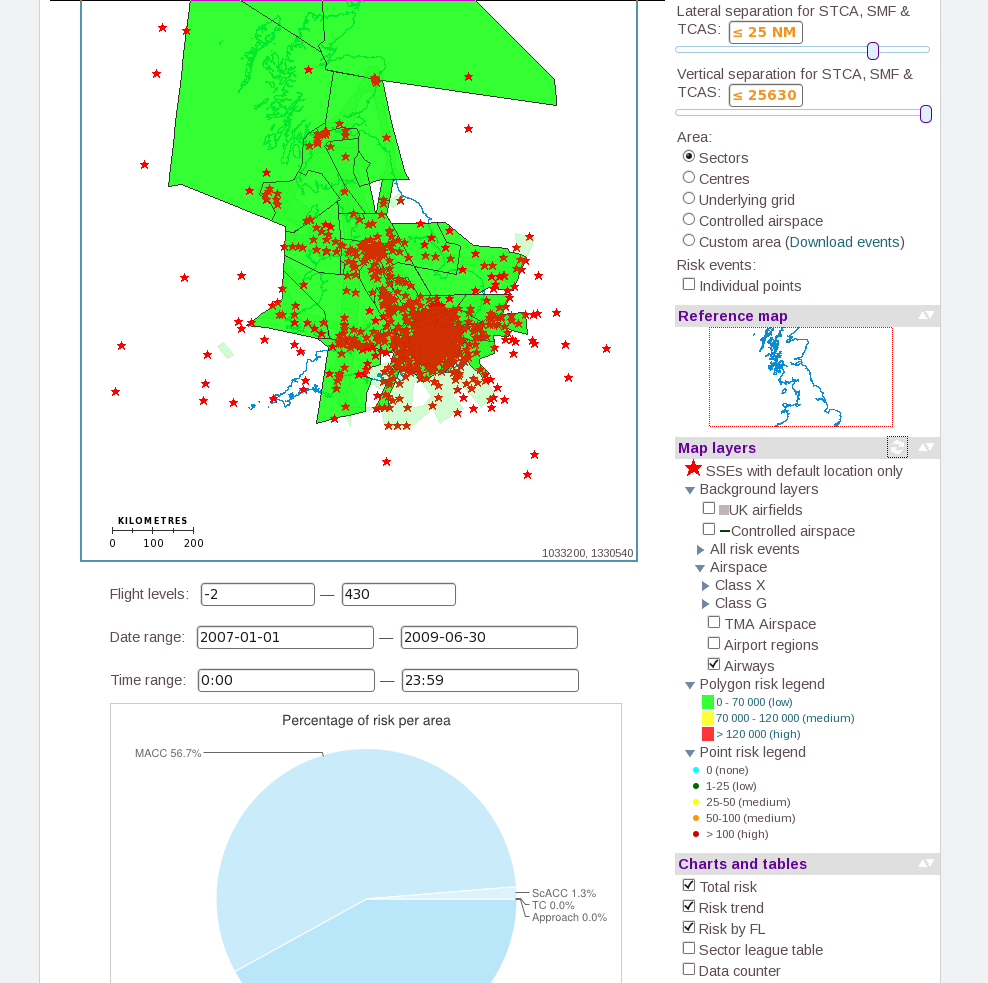Enable the Airport regions layer checkbox
Screen dimensions: 988x983
point(714,643)
